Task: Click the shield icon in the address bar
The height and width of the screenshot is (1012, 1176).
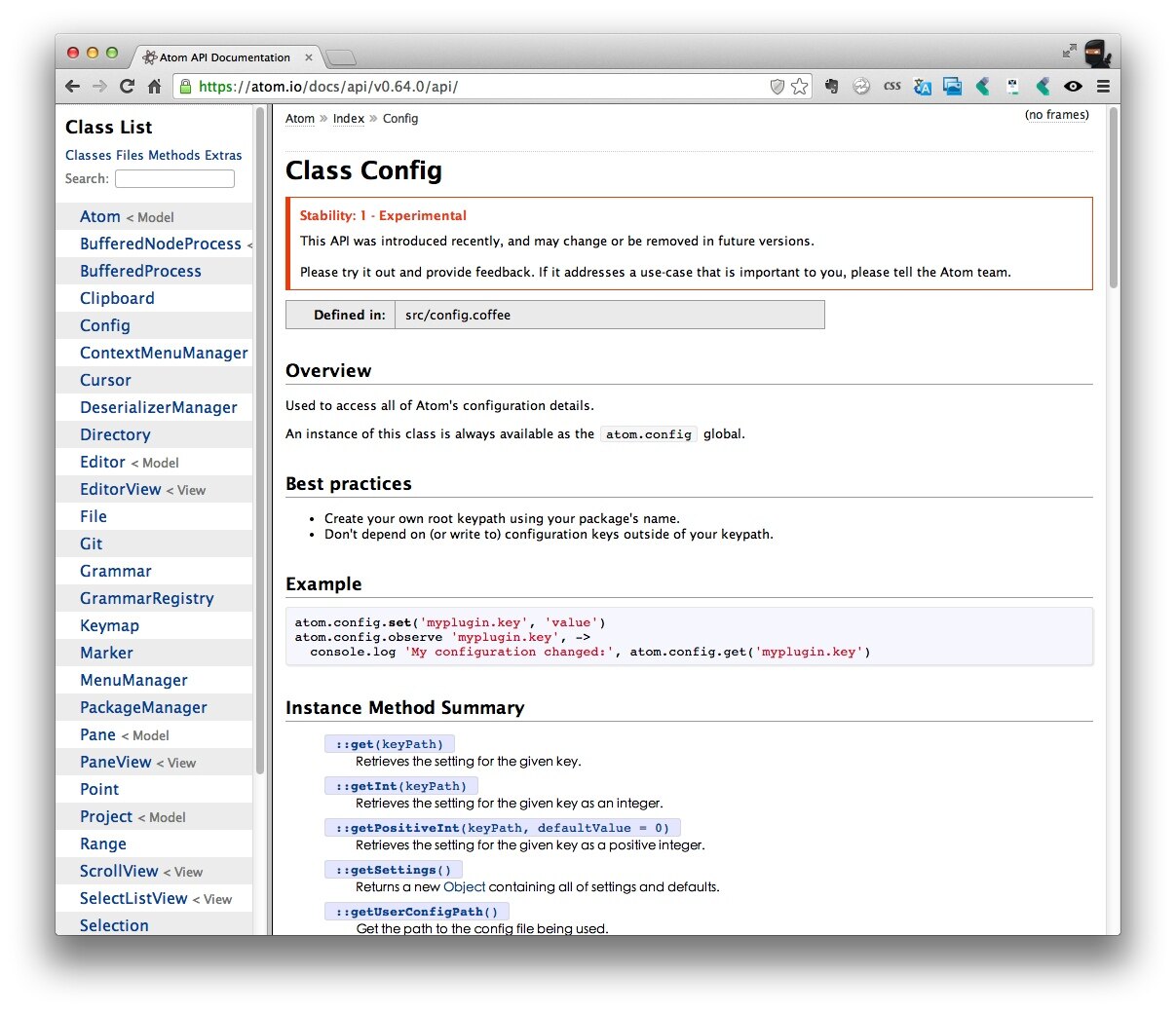Action: [777, 86]
